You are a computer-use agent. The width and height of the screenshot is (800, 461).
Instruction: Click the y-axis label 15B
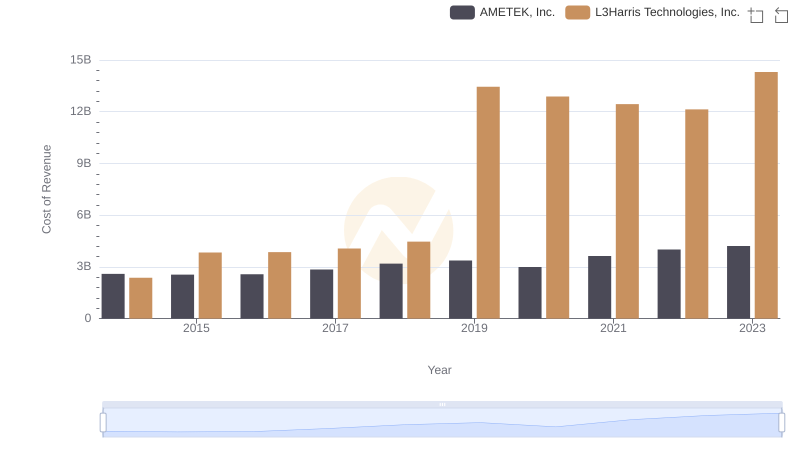[x=81, y=60]
